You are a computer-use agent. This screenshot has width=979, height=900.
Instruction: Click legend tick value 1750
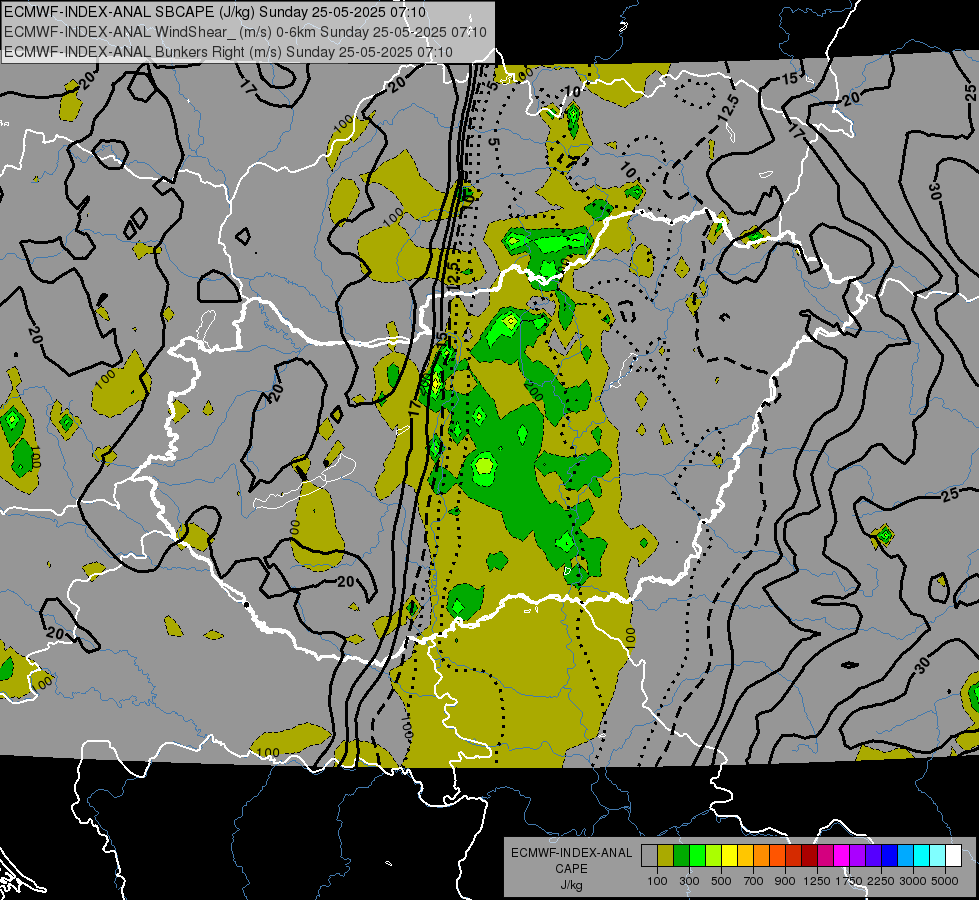tap(850, 881)
